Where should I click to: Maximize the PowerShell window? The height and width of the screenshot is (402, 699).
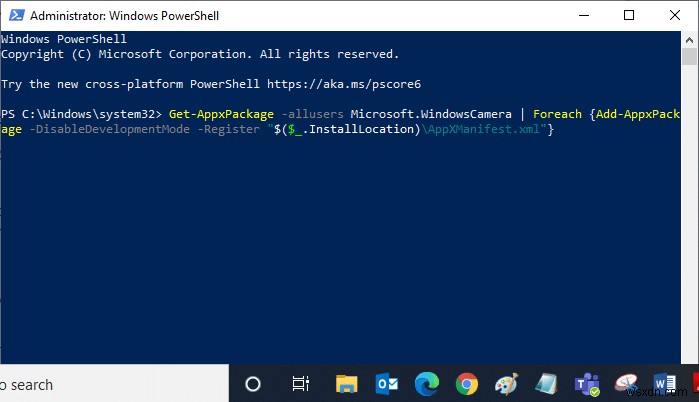(629, 15)
